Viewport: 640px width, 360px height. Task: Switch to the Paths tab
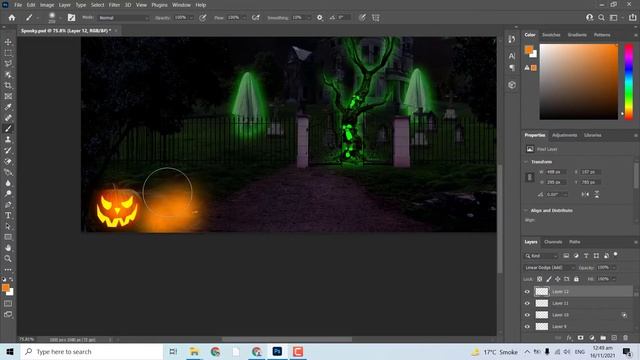pos(575,242)
